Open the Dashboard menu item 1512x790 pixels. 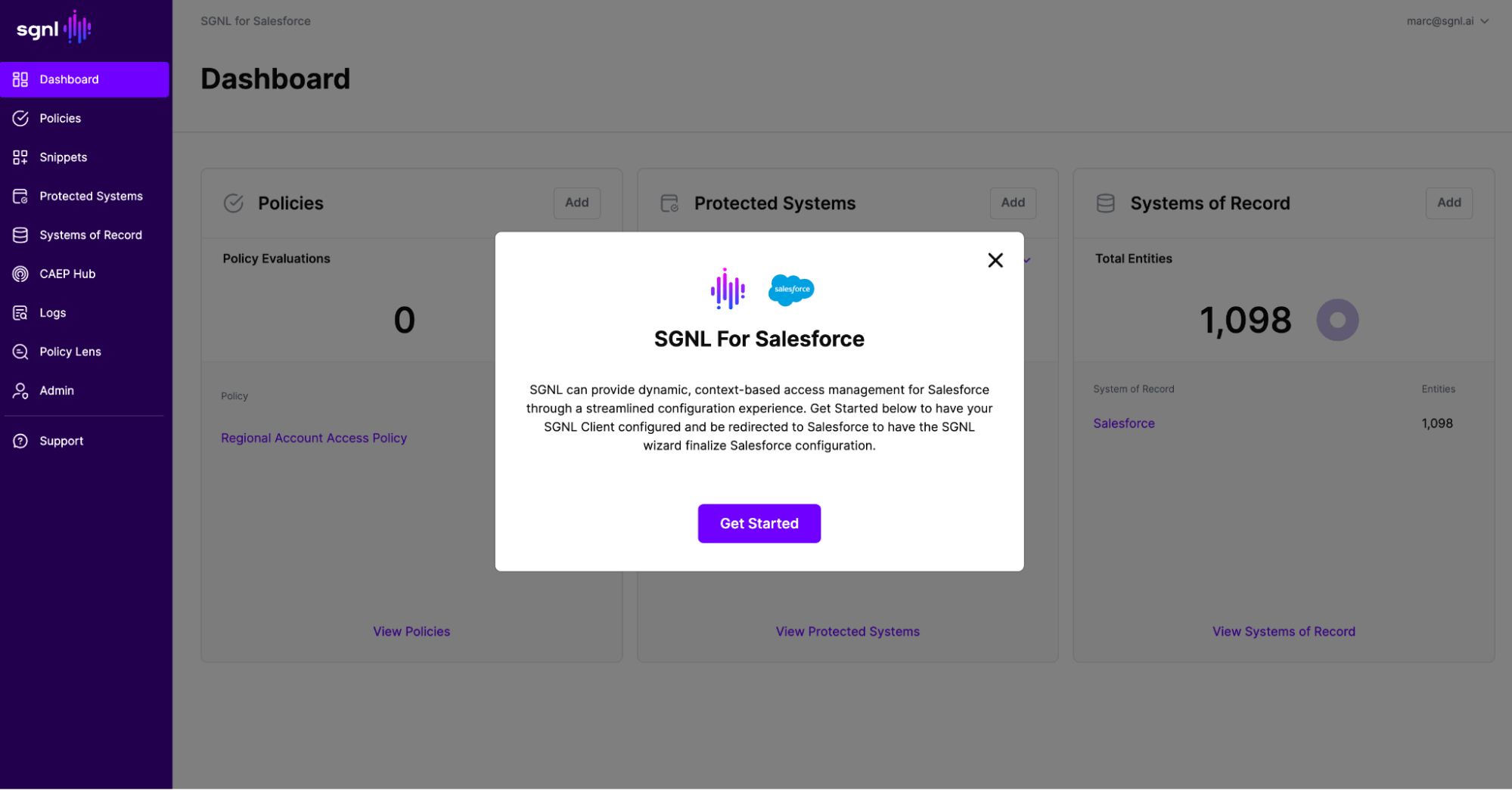[84, 79]
